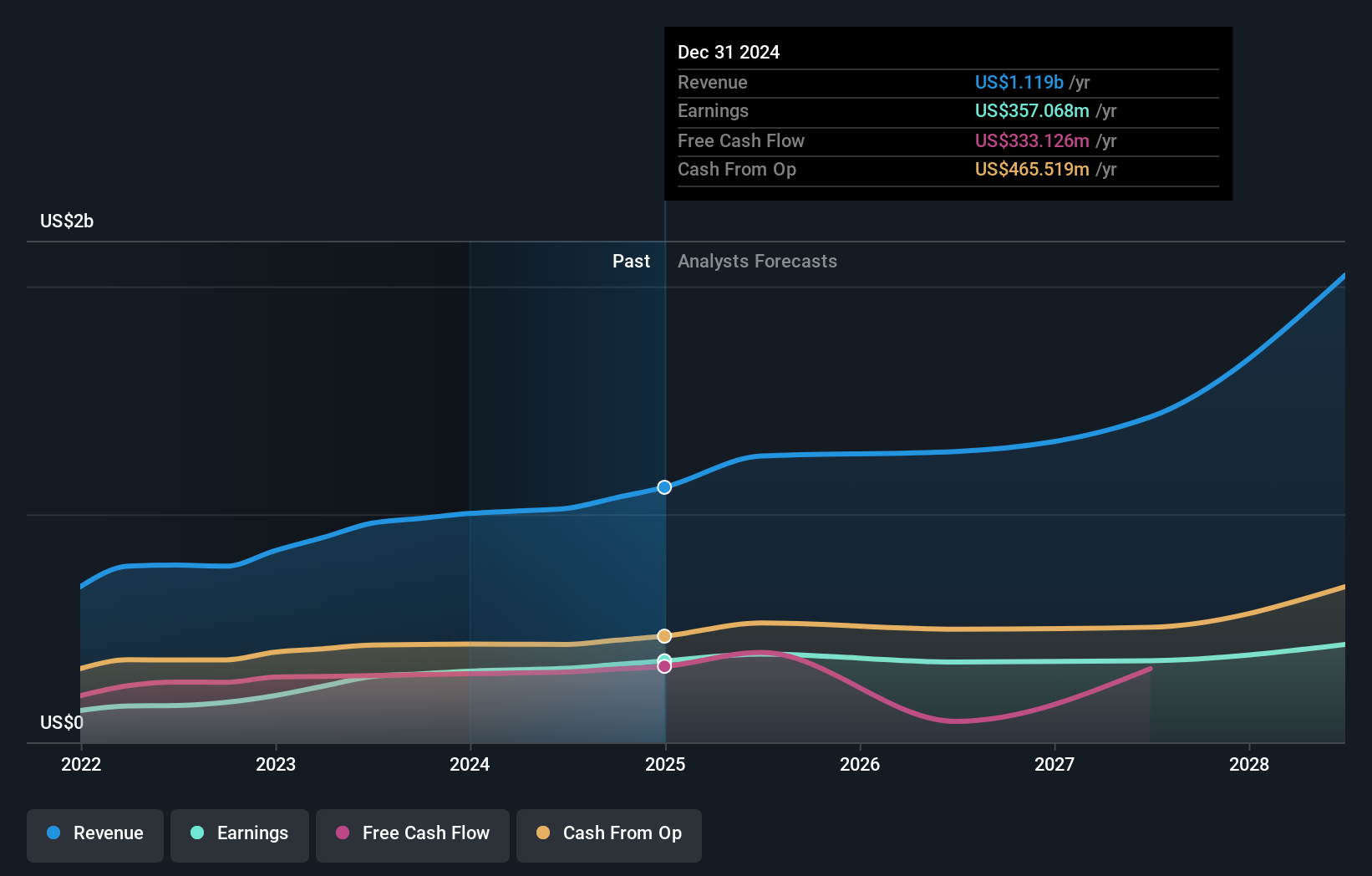Switch to the Analysts Forecasts section
The width and height of the screenshot is (1372, 876).
[x=756, y=262]
